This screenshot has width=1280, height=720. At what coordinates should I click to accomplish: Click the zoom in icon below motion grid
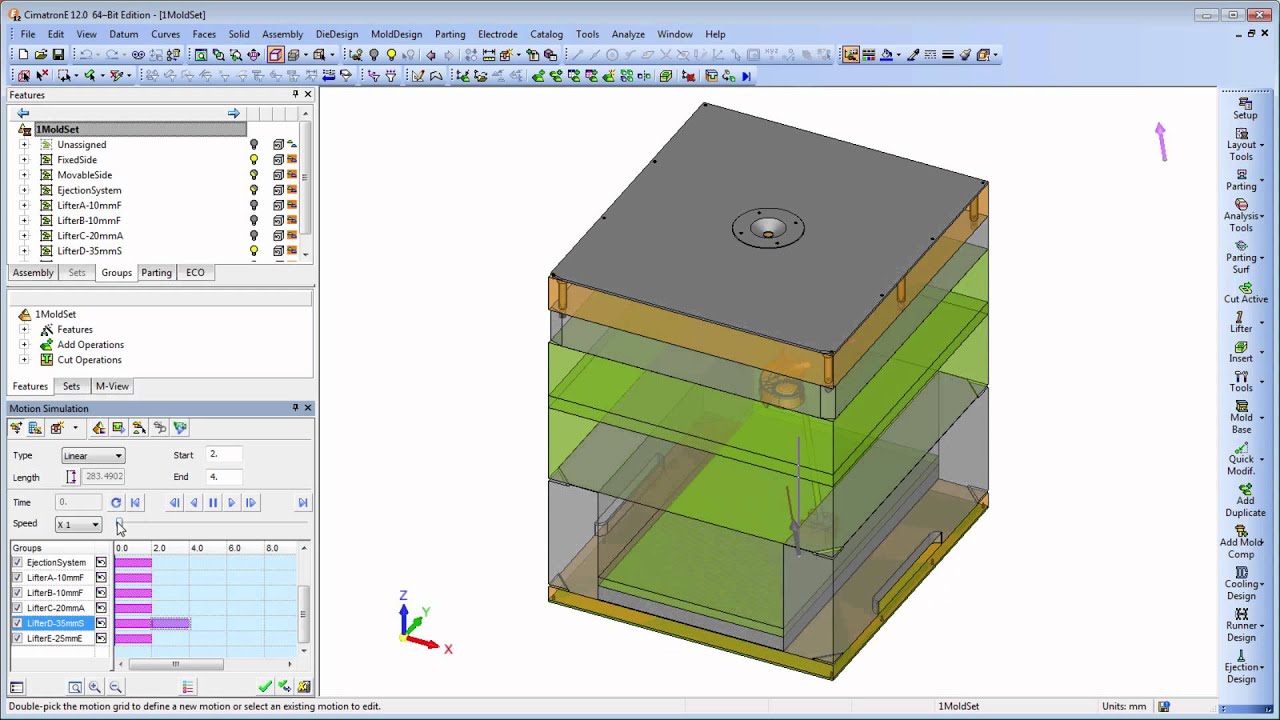95,687
